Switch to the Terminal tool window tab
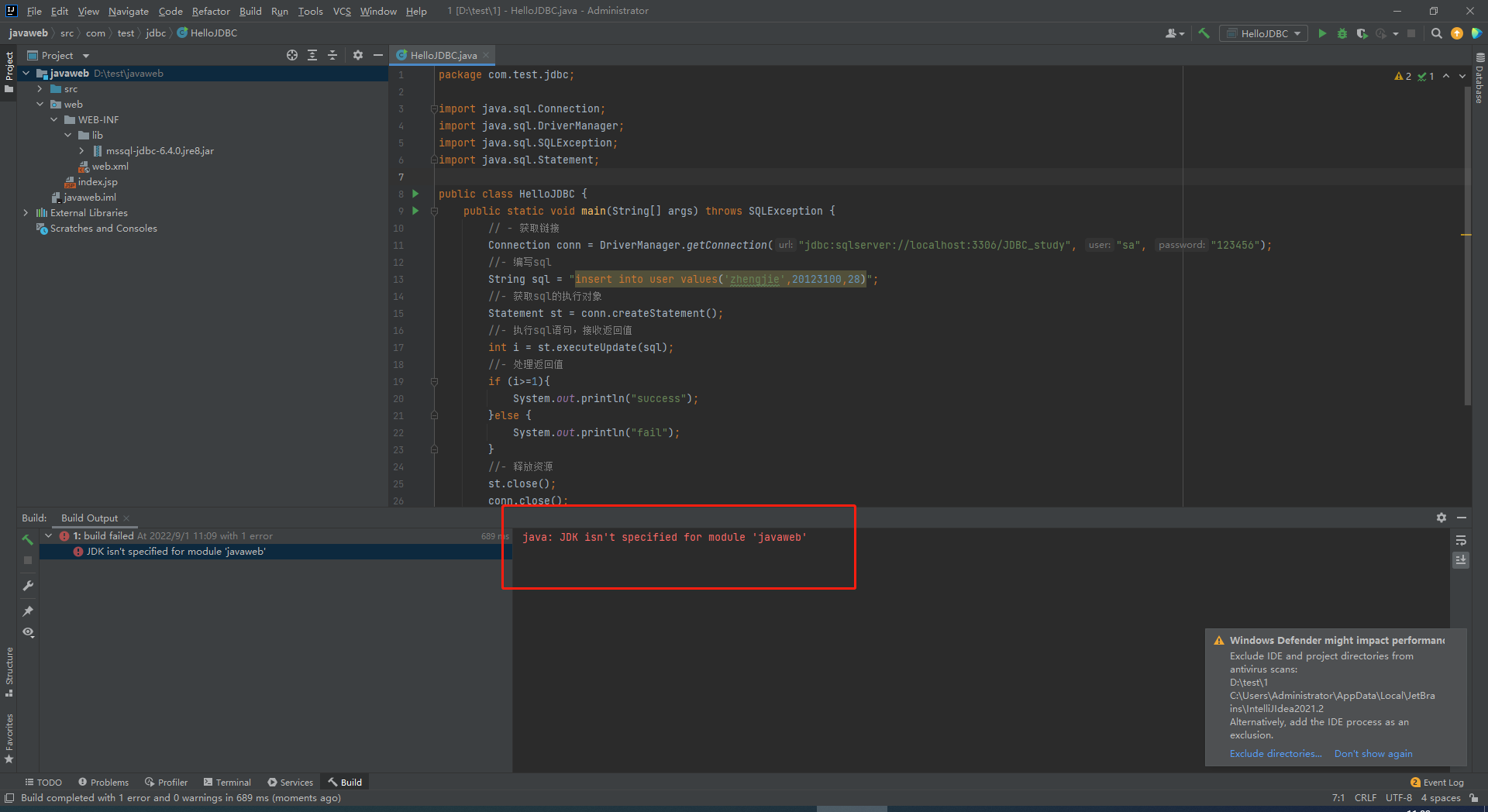1488x812 pixels. click(x=227, y=782)
